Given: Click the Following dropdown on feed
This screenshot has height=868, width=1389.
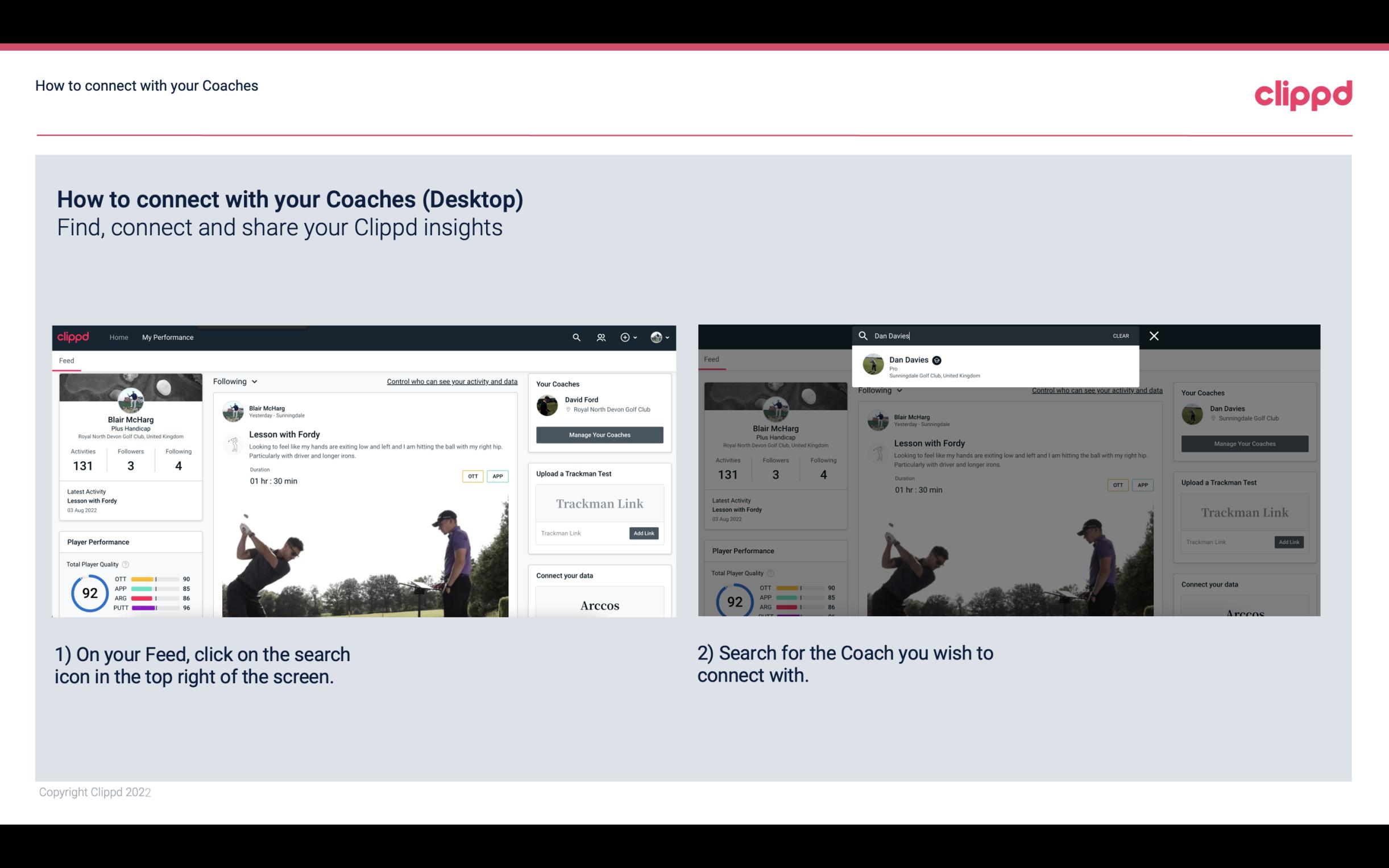Looking at the screenshot, I should (x=236, y=381).
